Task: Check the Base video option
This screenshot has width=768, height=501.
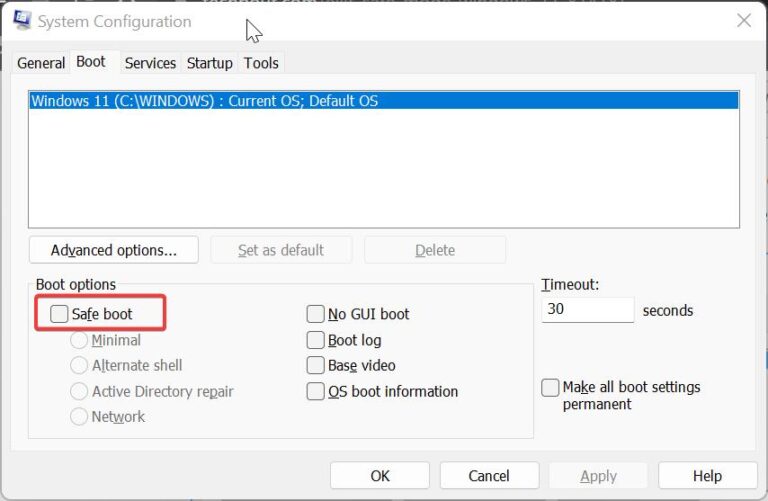Action: point(315,365)
